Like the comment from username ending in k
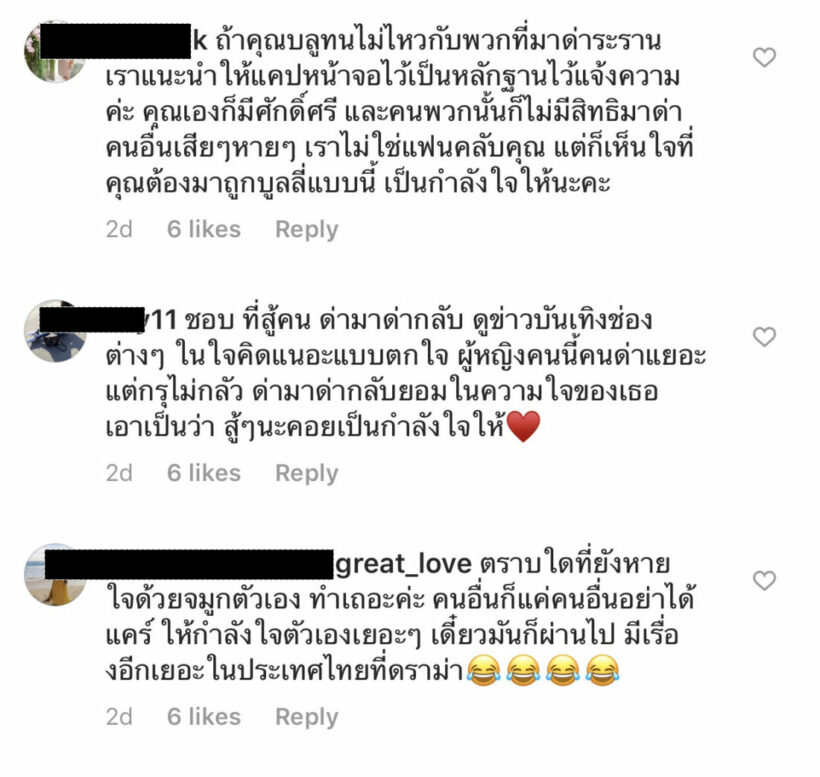This screenshot has width=820, height=777. tap(764, 57)
